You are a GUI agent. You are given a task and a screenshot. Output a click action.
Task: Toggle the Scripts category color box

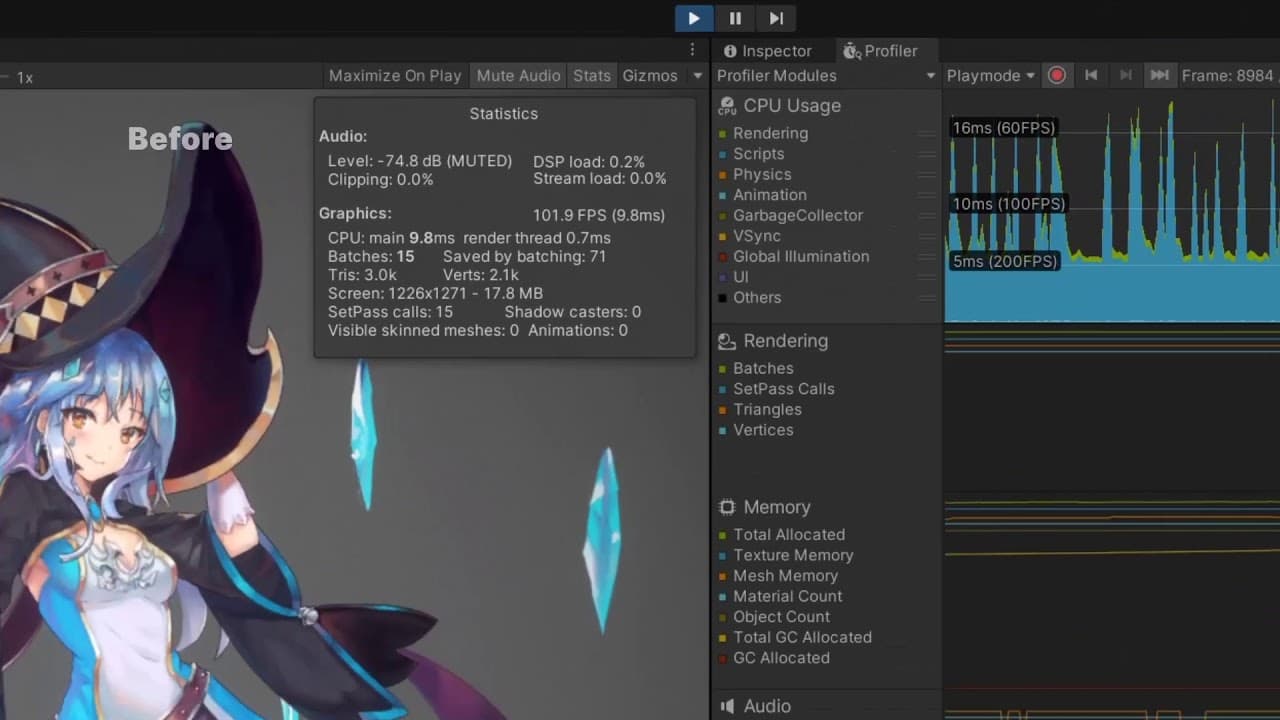pyautogui.click(x=722, y=155)
